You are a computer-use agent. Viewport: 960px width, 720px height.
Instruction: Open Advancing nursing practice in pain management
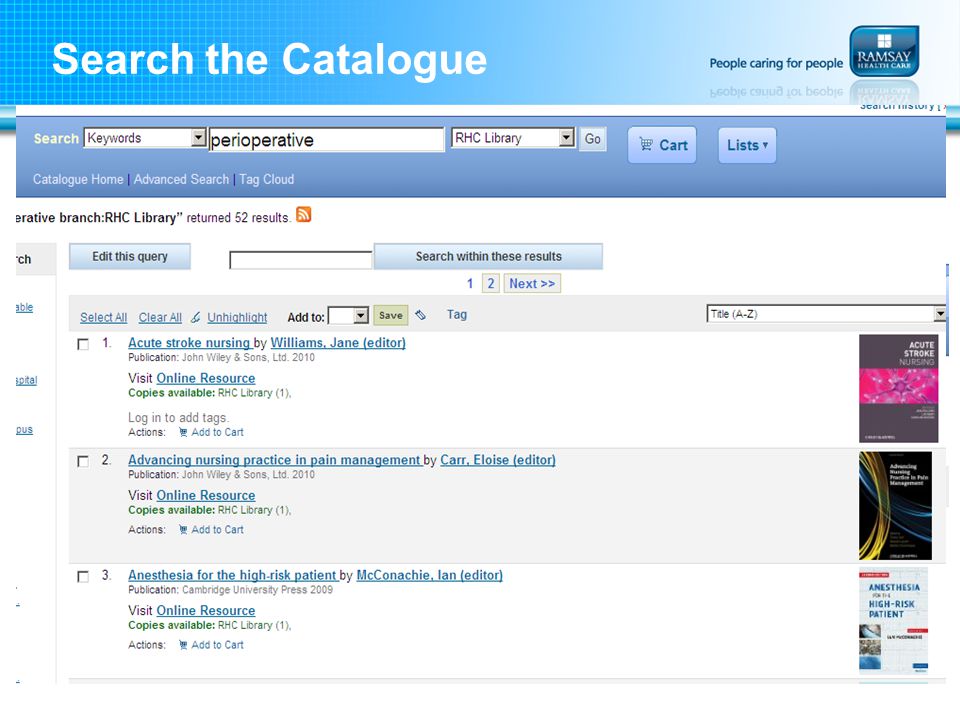pos(274,460)
